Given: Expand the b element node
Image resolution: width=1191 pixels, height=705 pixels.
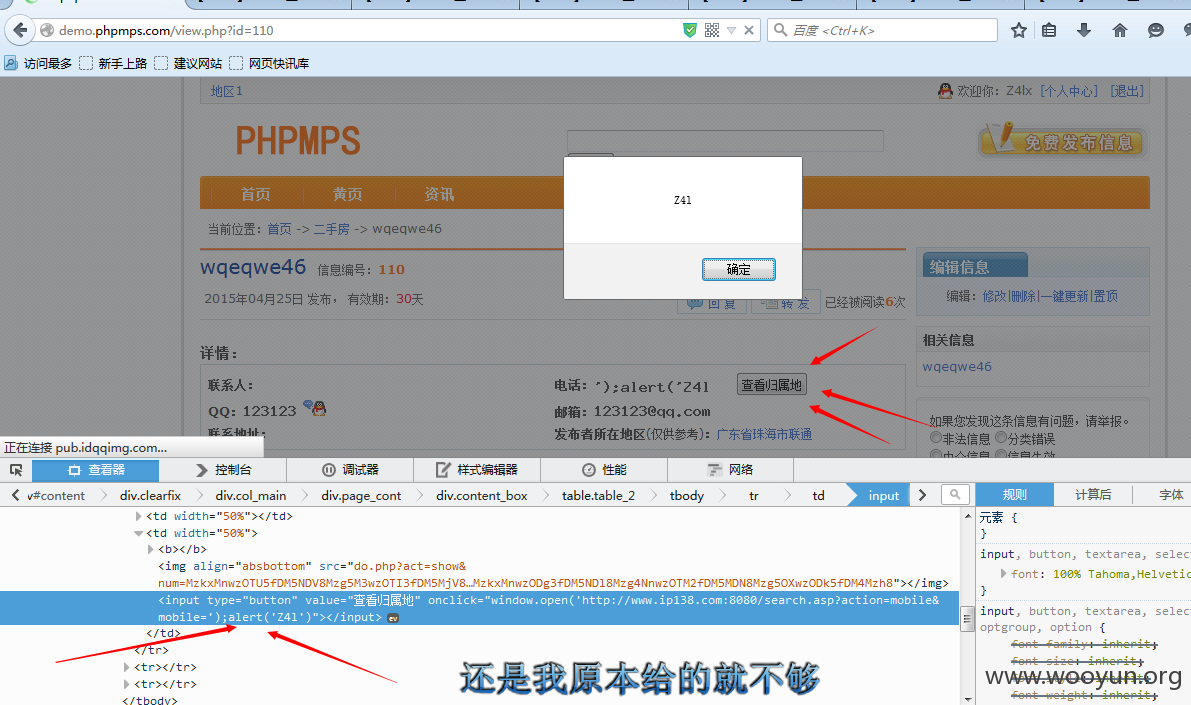Looking at the screenshot, I should click(150, 549).
